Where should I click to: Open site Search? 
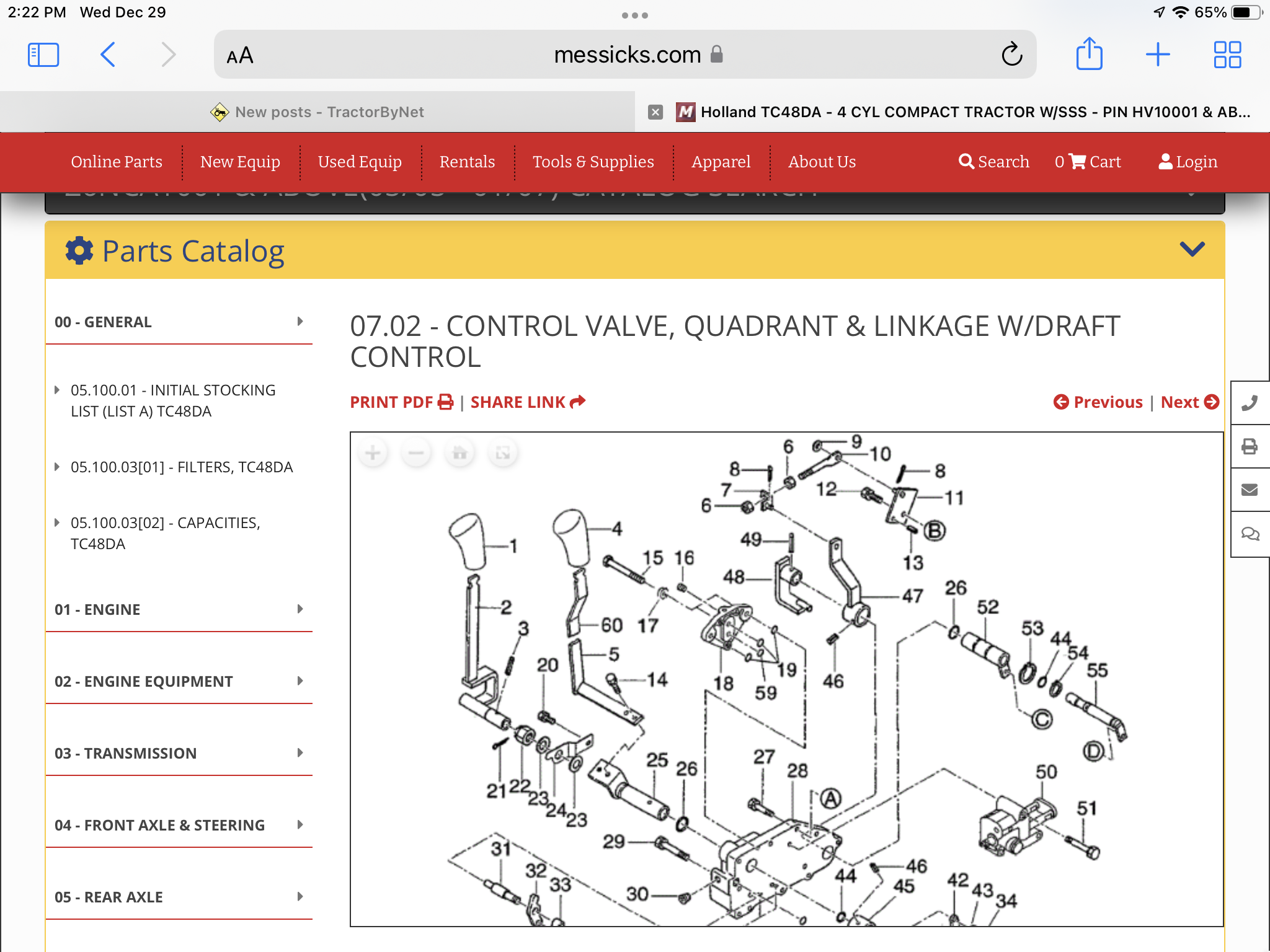(993, 162)
